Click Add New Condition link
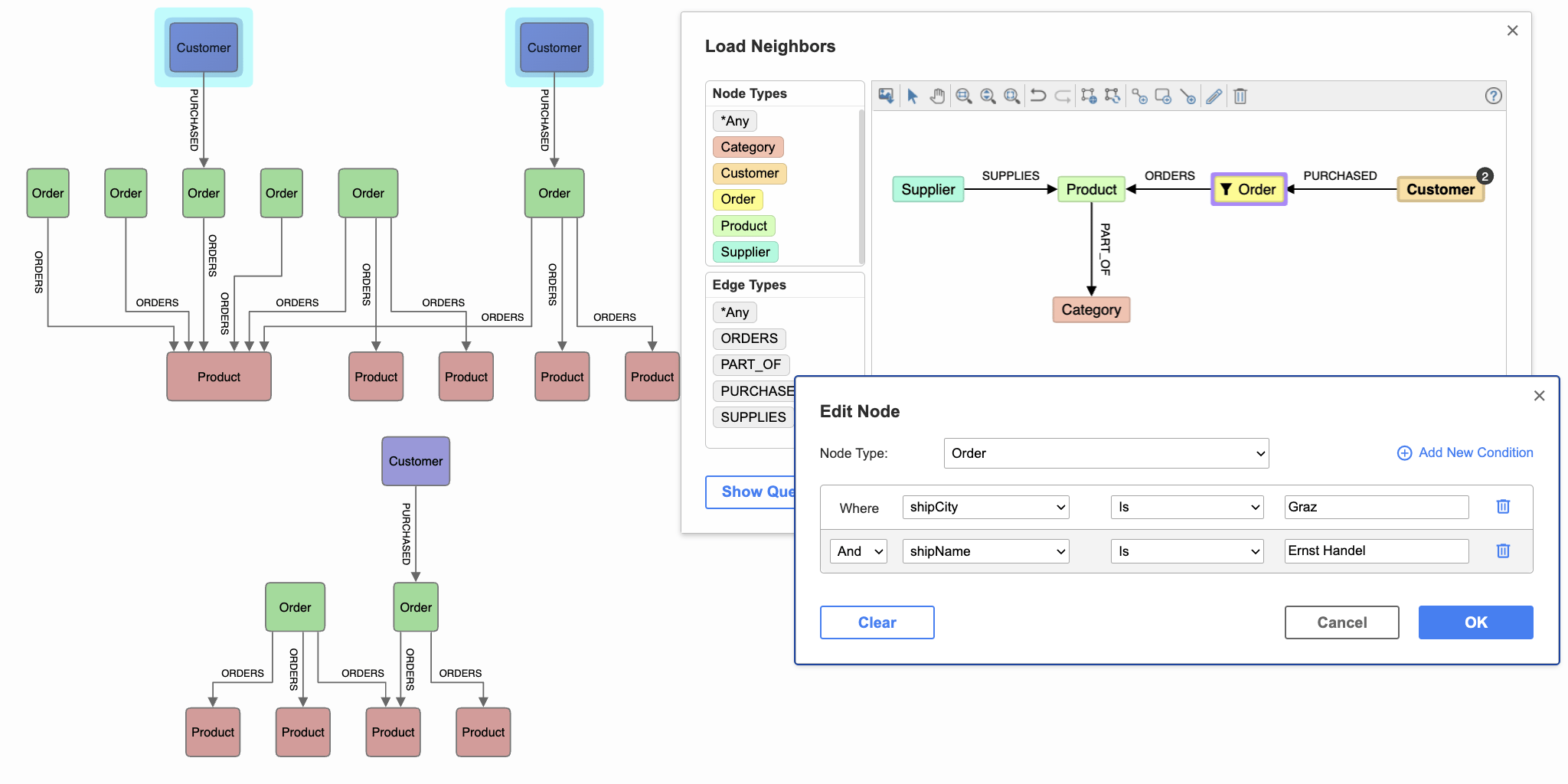This screenshot has height=784, width=1568. pos(1465,452)
